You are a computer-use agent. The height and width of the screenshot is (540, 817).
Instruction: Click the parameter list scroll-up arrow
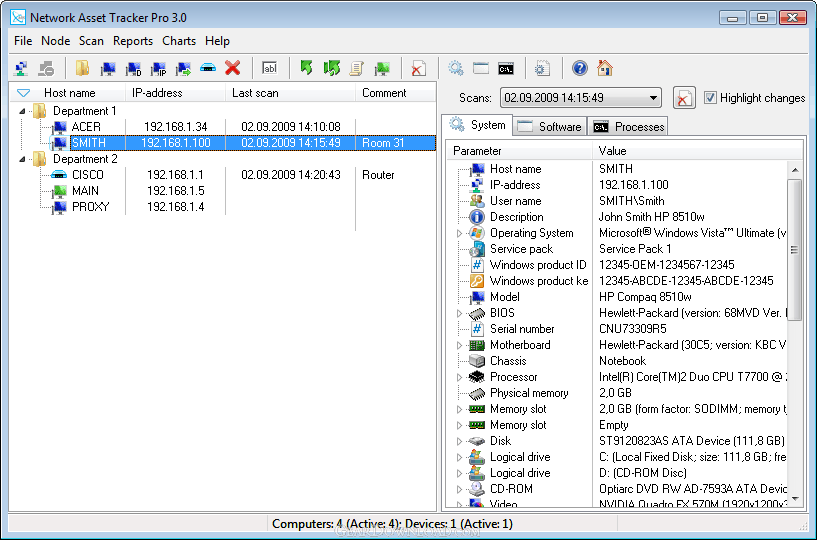[795, 169]
